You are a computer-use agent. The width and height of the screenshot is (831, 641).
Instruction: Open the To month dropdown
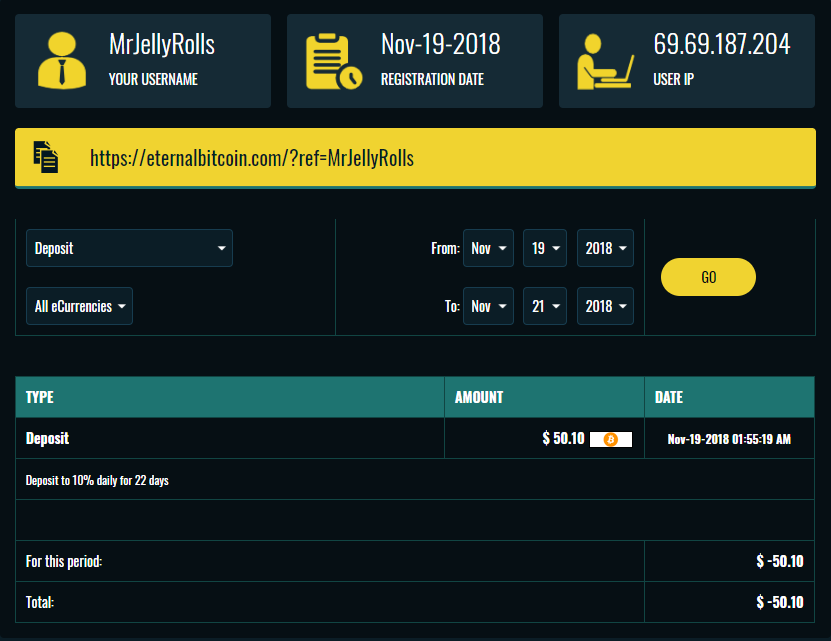488,306
